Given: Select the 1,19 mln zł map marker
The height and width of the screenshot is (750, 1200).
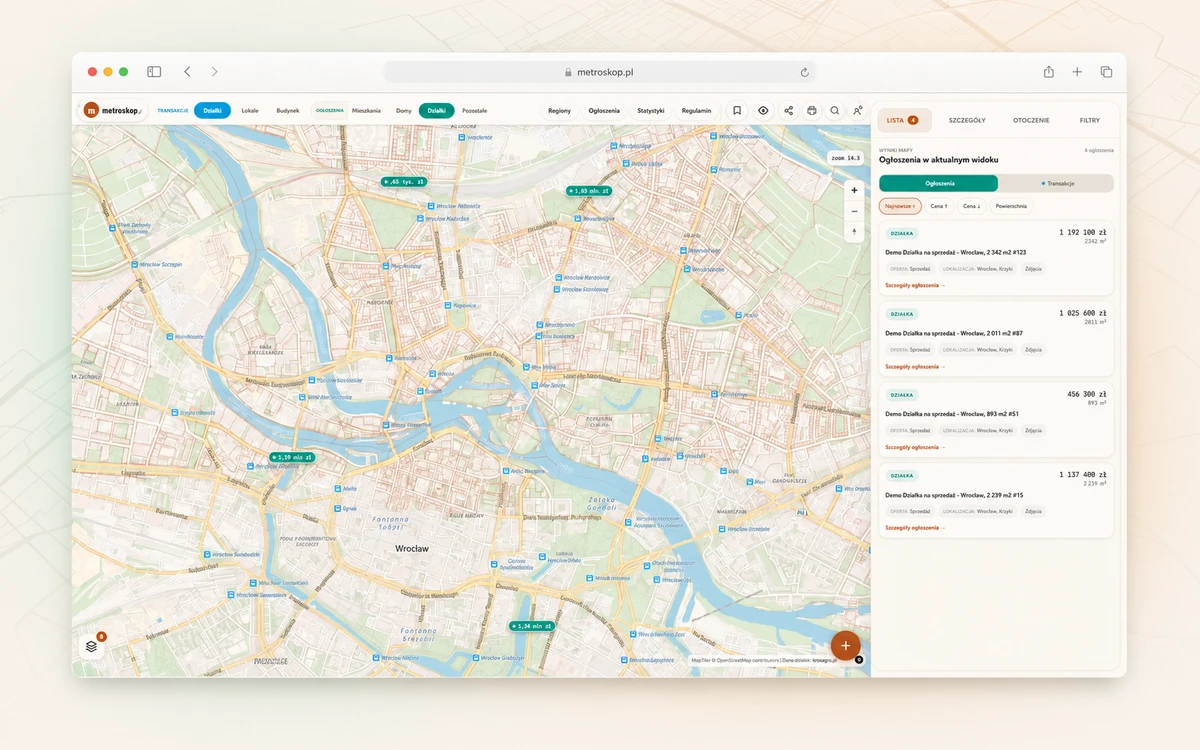Looking at the screenshot, I should pos(291,457).
